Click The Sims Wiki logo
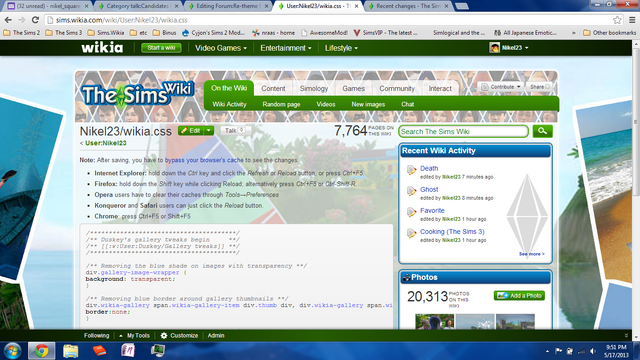The width and height of the screenshot is (640, 360). [137, 94]
